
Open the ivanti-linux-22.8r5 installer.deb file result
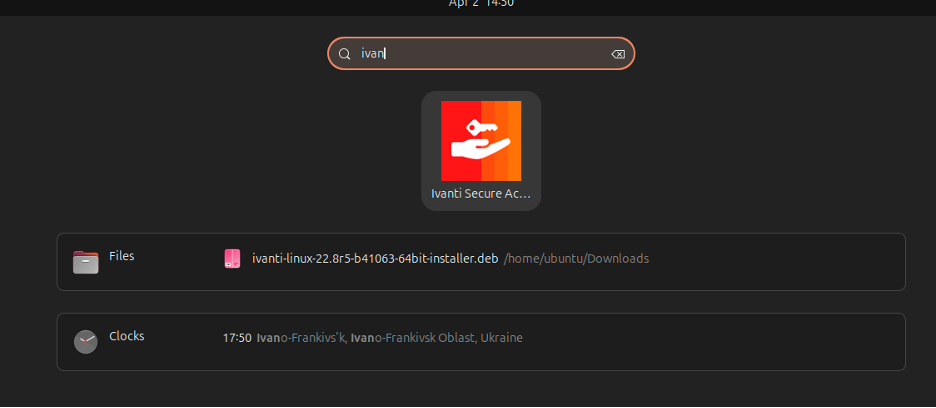(375, 259)
